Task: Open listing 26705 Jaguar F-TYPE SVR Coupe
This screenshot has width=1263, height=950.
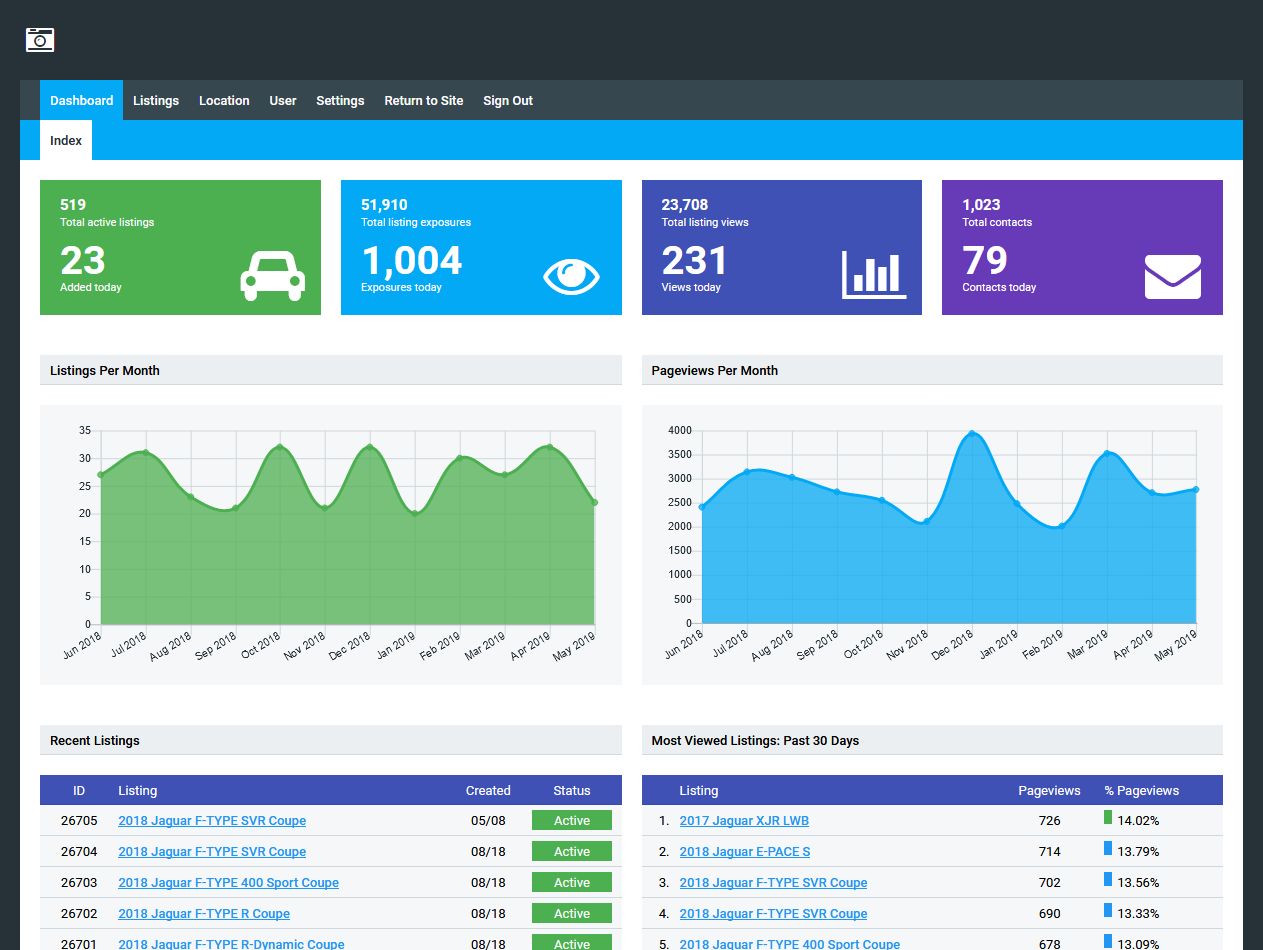Action: 212,821
